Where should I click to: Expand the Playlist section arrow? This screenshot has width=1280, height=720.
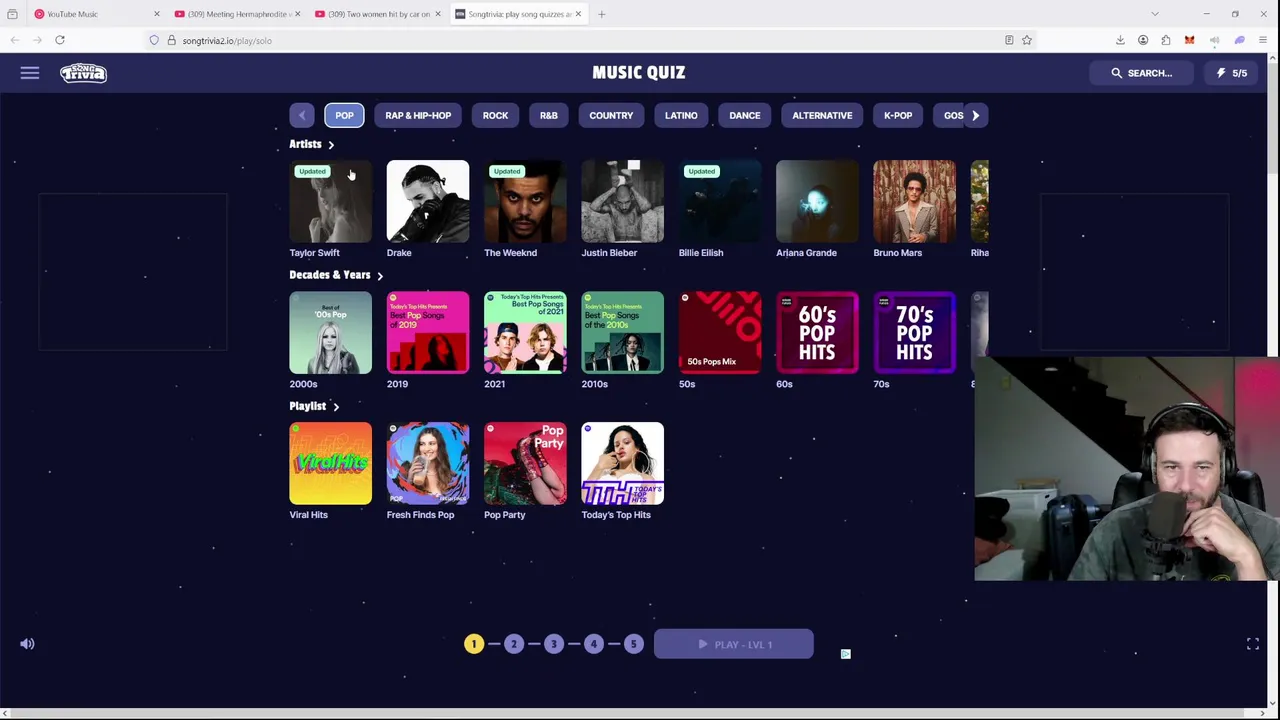tap(336, 407)
